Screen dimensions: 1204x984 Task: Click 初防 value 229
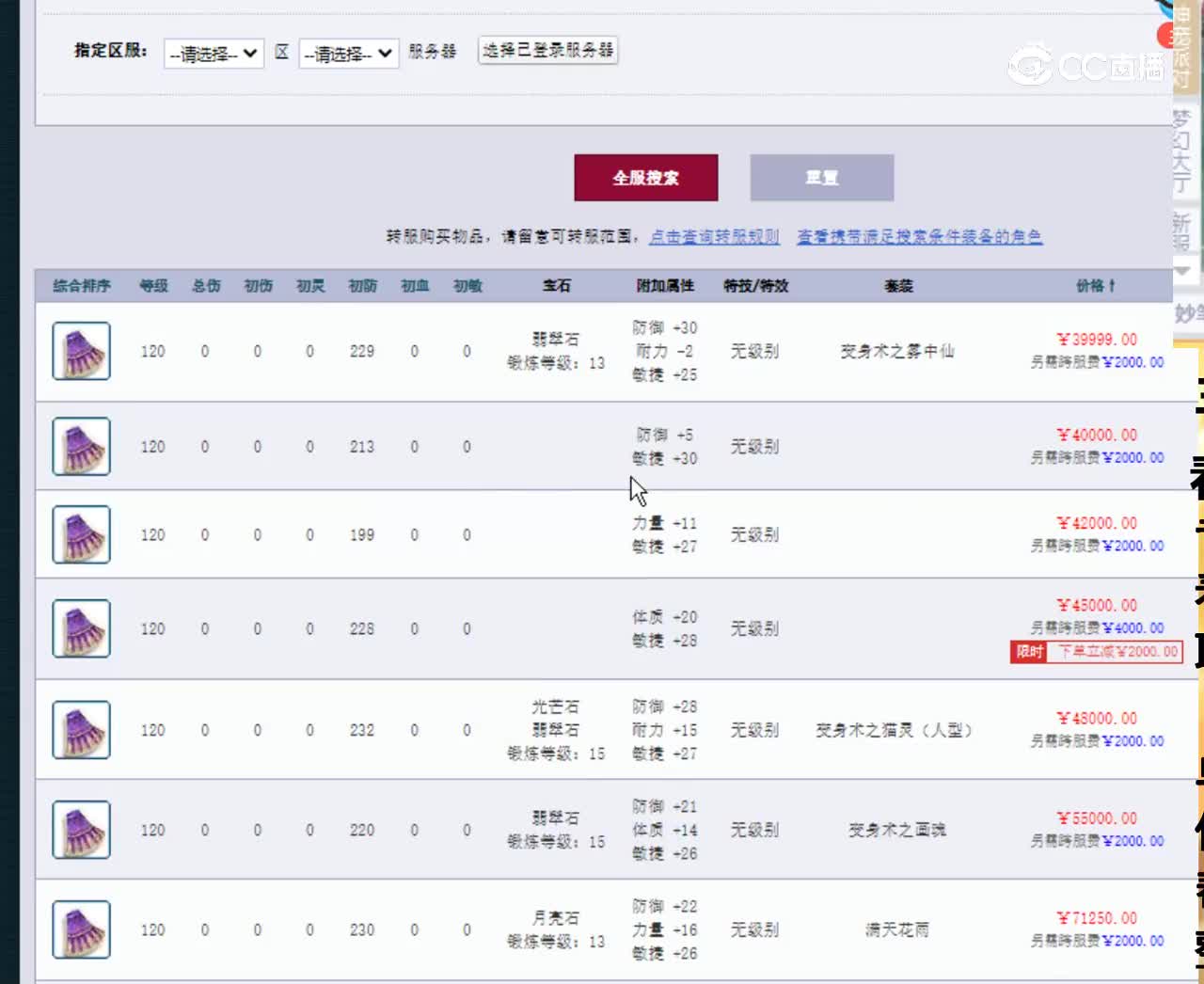[x=362, y=351]
